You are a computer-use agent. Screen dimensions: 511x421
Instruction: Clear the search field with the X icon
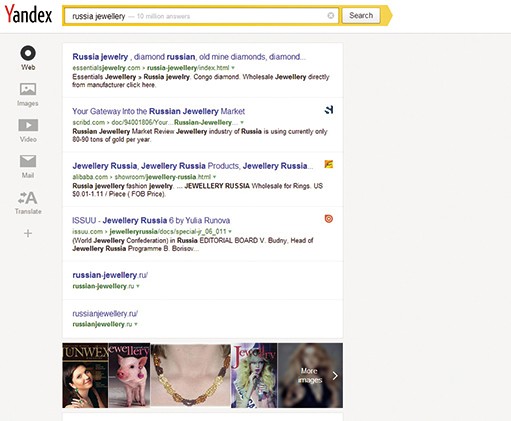point(331,15)
